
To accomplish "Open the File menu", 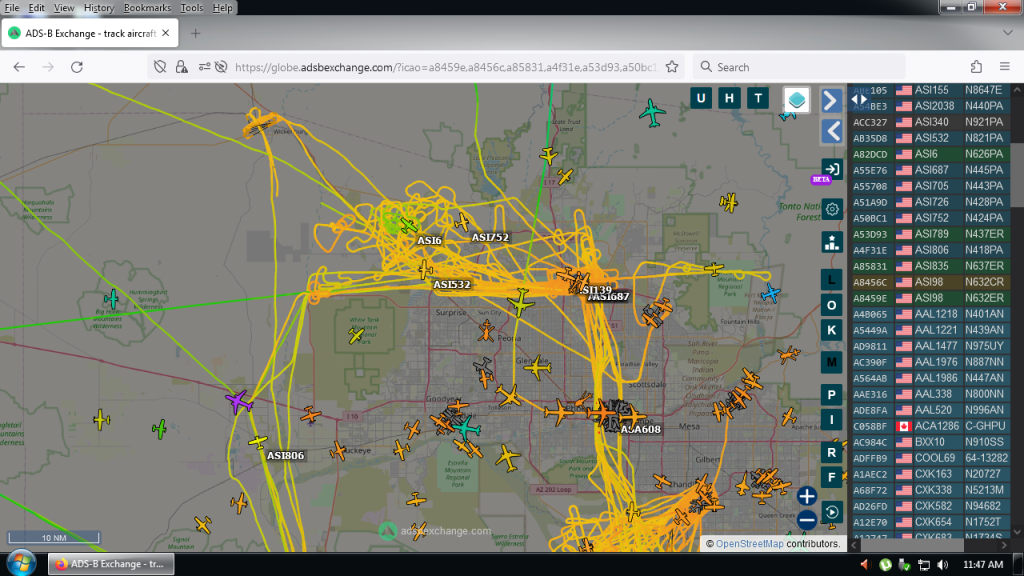I will 12,8.
